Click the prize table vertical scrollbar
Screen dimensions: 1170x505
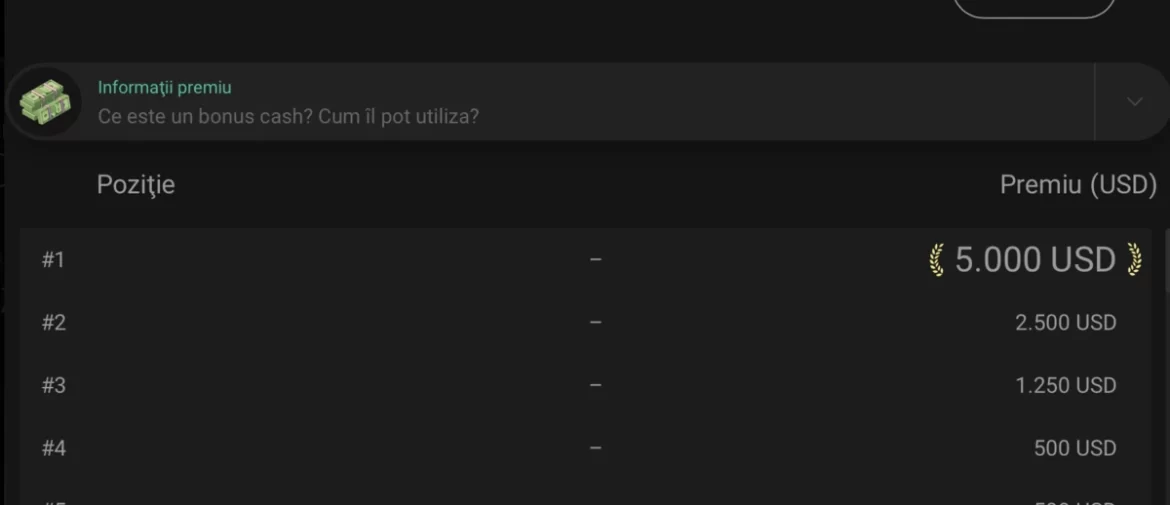pos(1166,366)
